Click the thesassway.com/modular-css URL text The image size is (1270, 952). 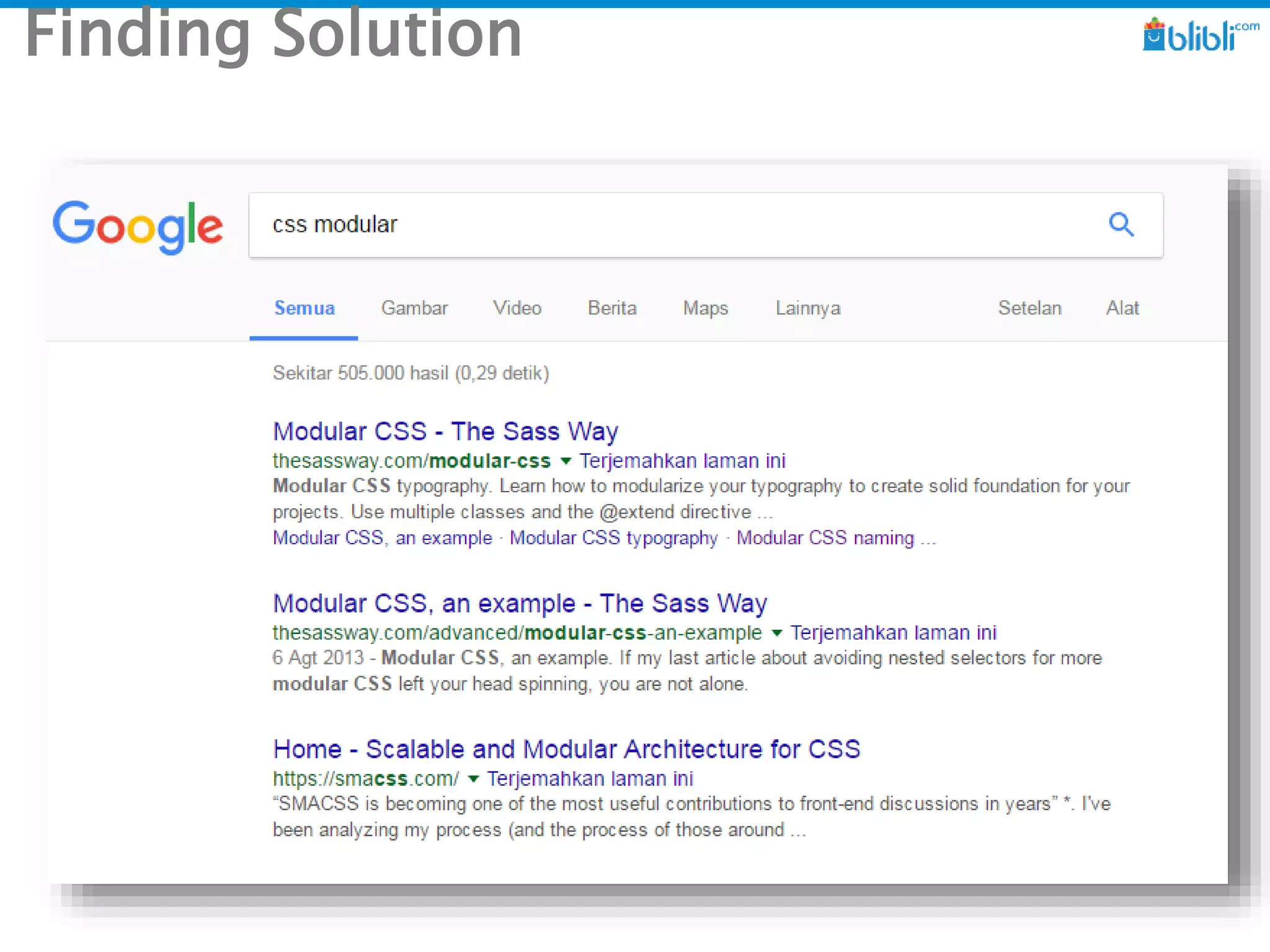(x=412, y=461)
